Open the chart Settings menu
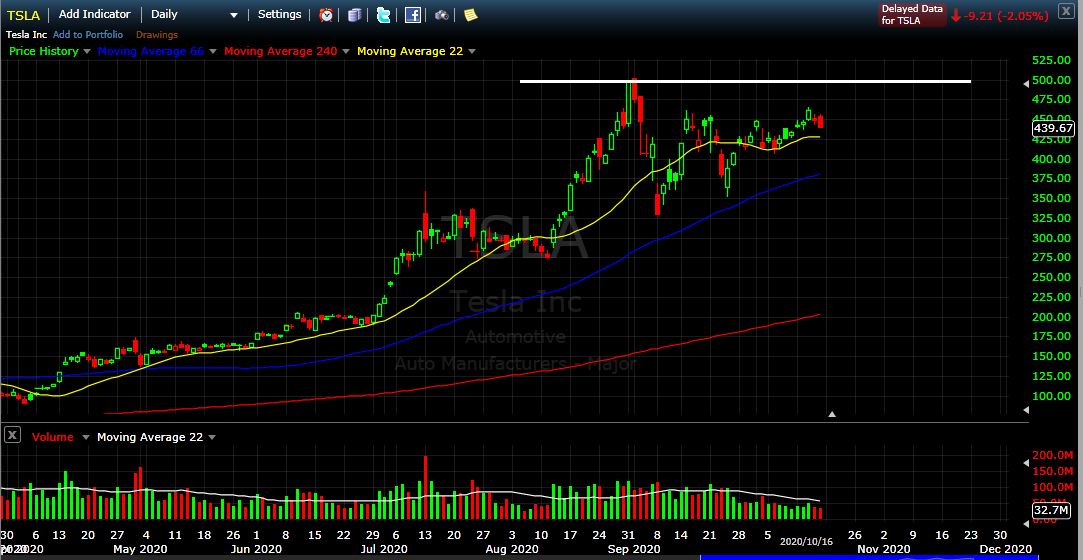The height and width of the screenshot is (560, 1083). coord(280,15)
